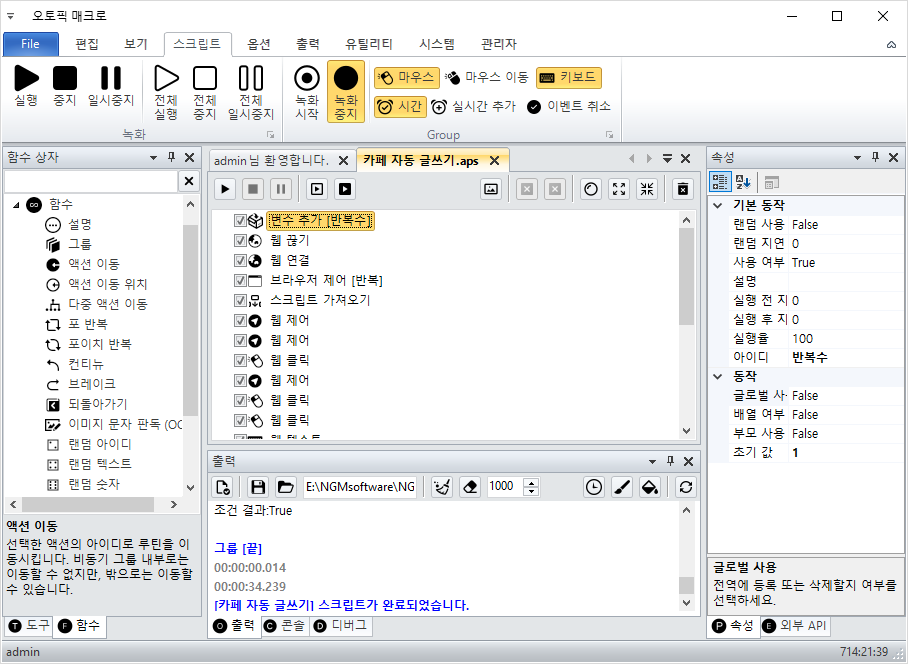
Task: Click the 함수 상자 search input field
Action: pyautogui.click(x=91, y=181)
